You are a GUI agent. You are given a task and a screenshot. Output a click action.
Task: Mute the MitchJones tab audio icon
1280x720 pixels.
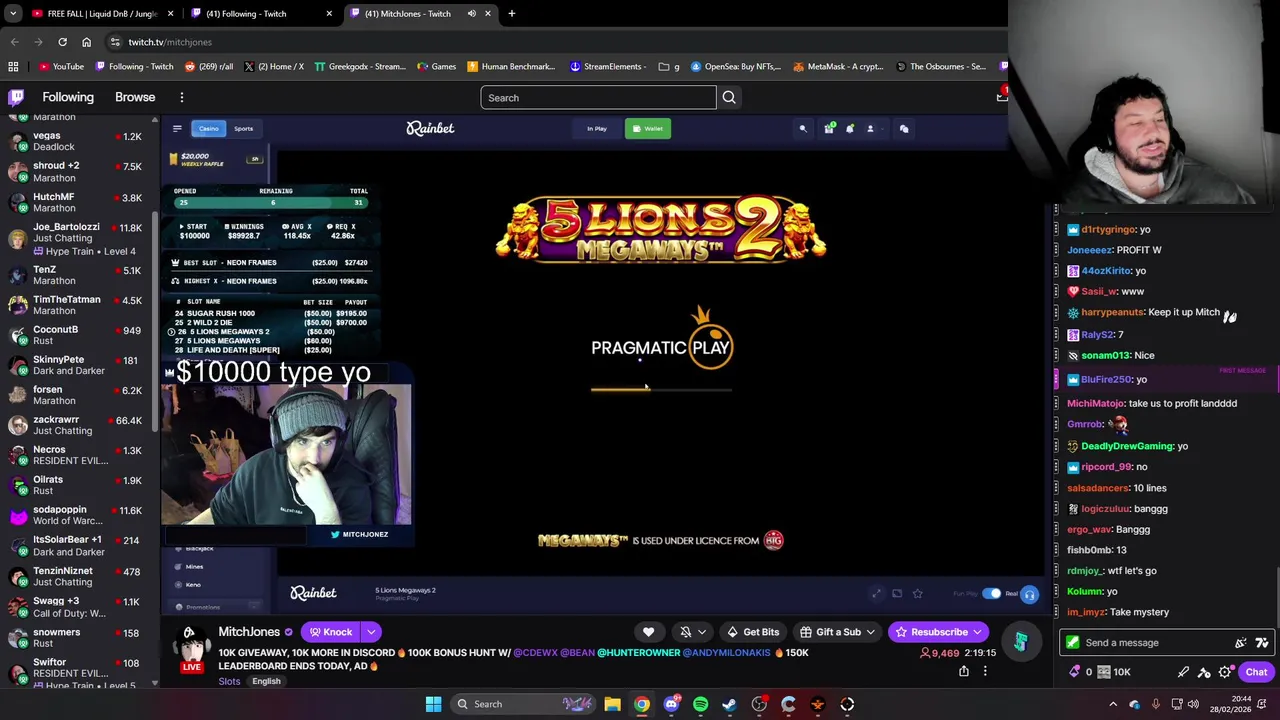(471, 14)
